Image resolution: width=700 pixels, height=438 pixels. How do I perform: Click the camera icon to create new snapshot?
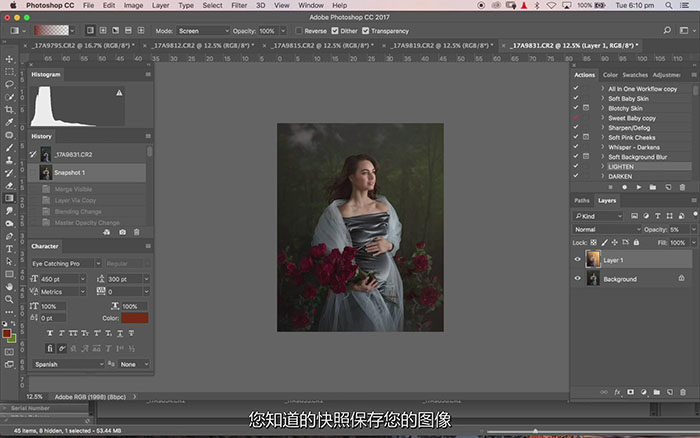click(x=122, y=232)
